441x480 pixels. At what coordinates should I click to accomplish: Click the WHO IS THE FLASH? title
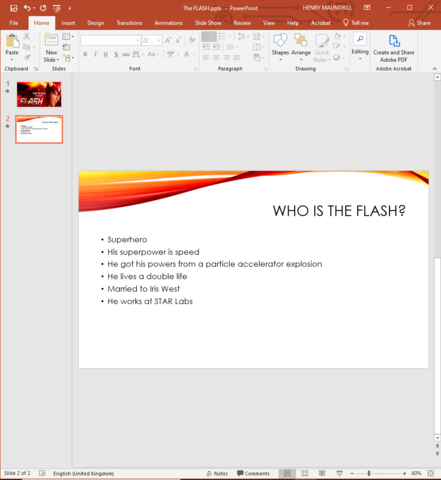[339, 211]
